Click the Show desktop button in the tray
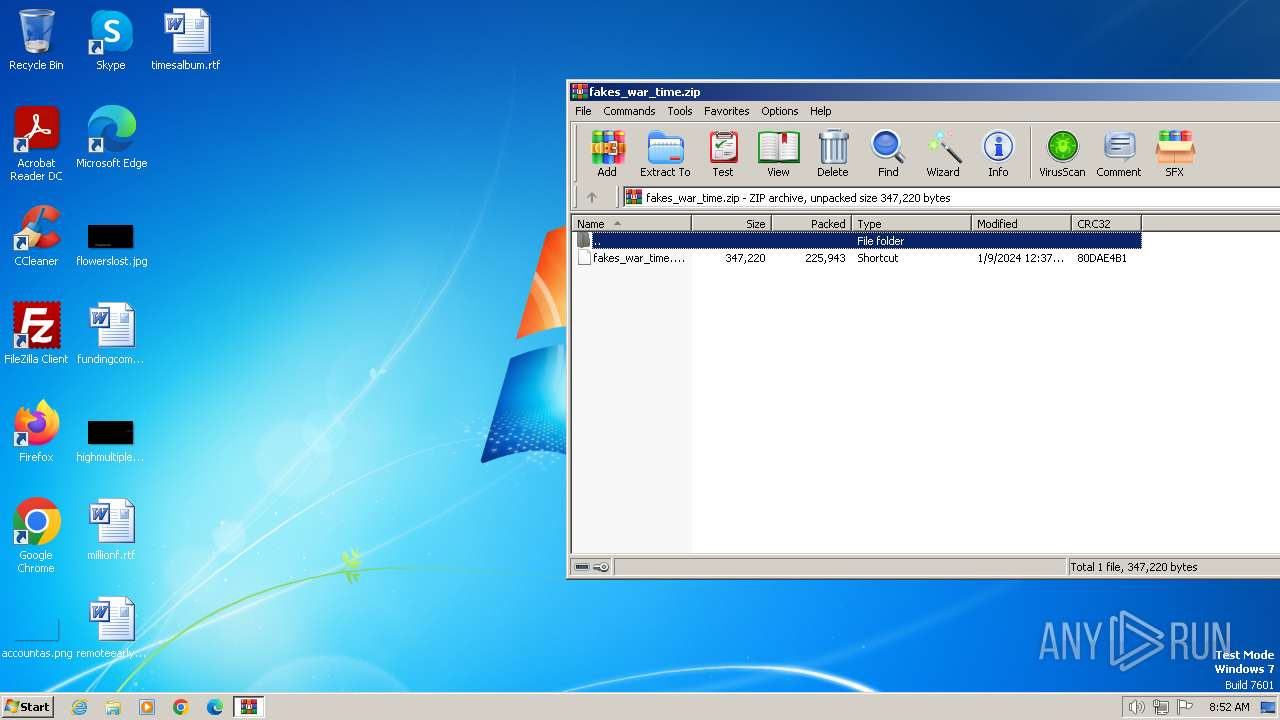The image size is (1280, 720). pyautogui.click(x=1269, y=707)
